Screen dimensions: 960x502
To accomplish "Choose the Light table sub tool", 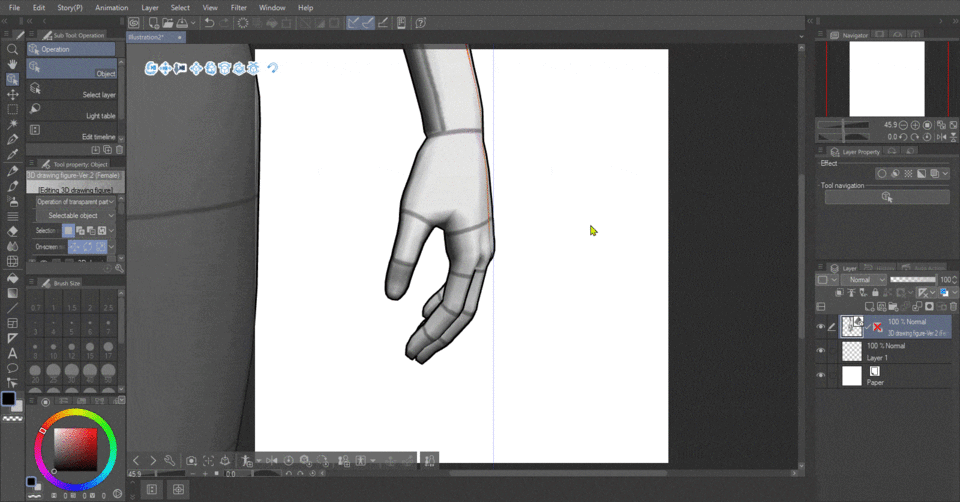I will pos(72,111).
